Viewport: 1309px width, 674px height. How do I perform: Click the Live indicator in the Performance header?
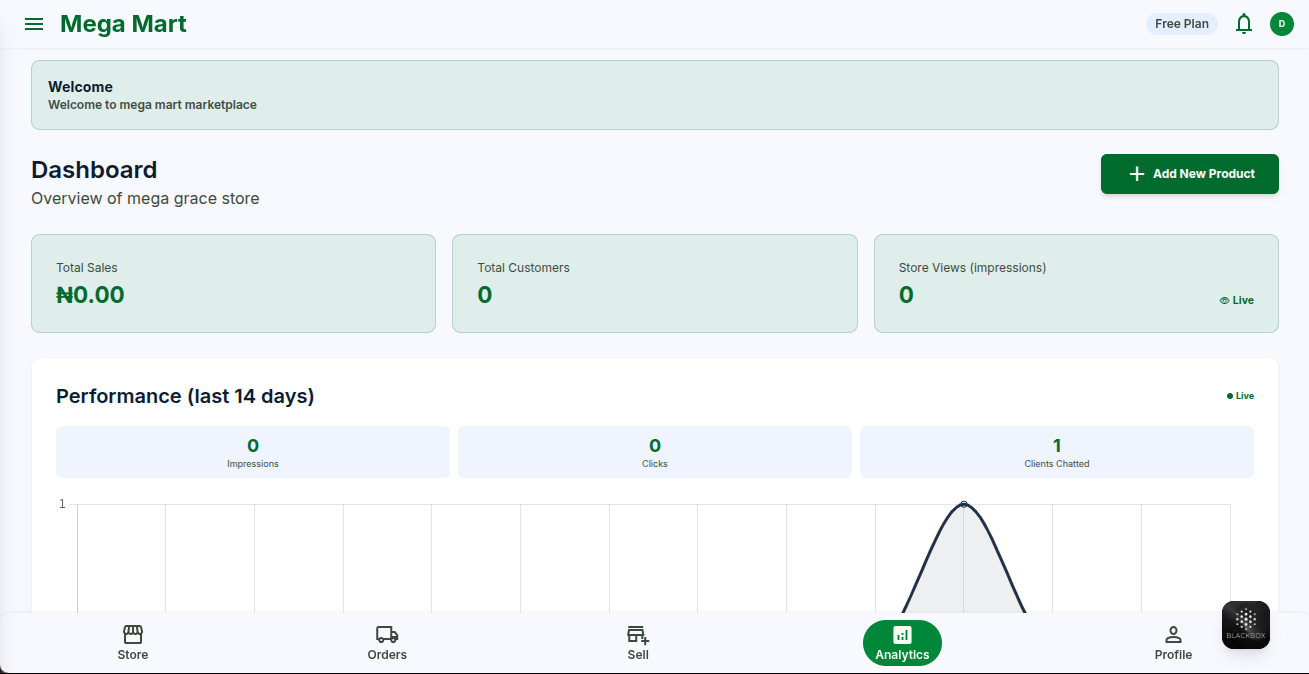(1240, 396)
